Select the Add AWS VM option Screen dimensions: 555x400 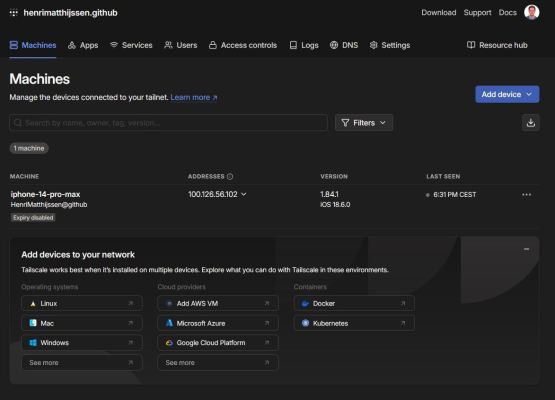click(x=218, y=303)
